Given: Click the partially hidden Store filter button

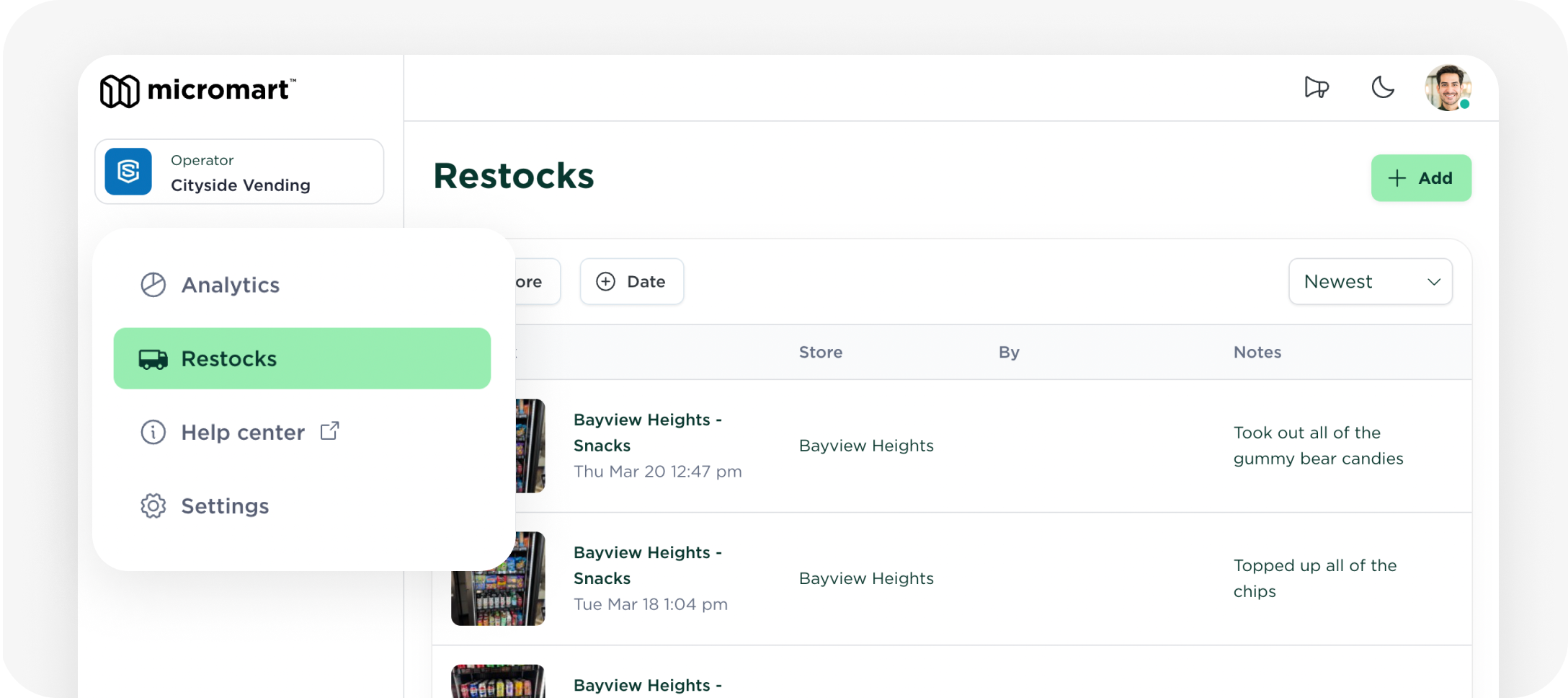Looking at the screenshot, I should tap(536, 281).
